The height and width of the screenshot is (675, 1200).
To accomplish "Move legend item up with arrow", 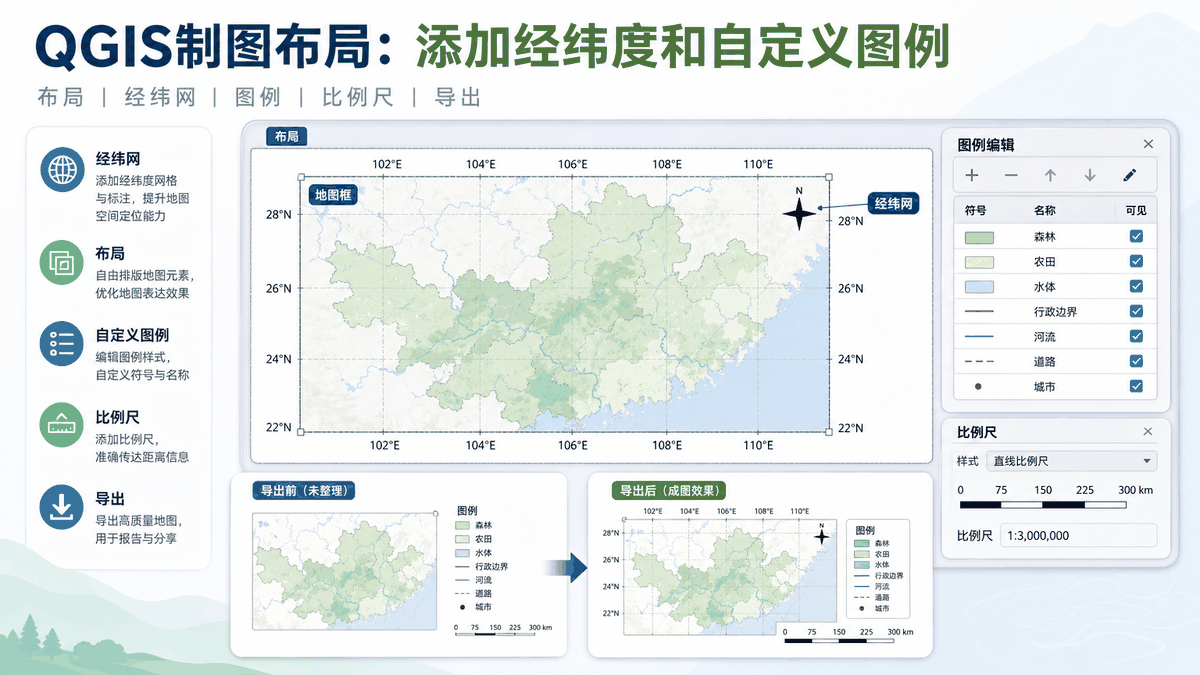I will pos(1050,175).
